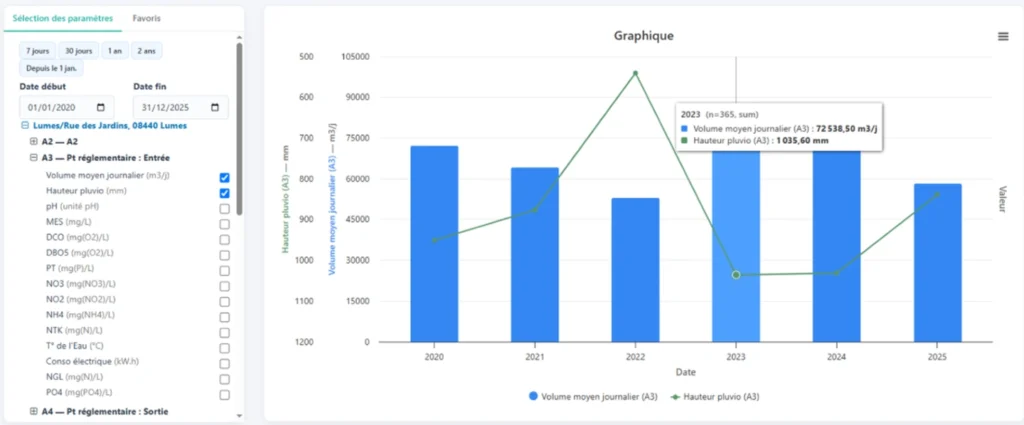Check the pH parameter checkbox
The width and height of the screenshot is (1024, 425).
coord(225,209)
